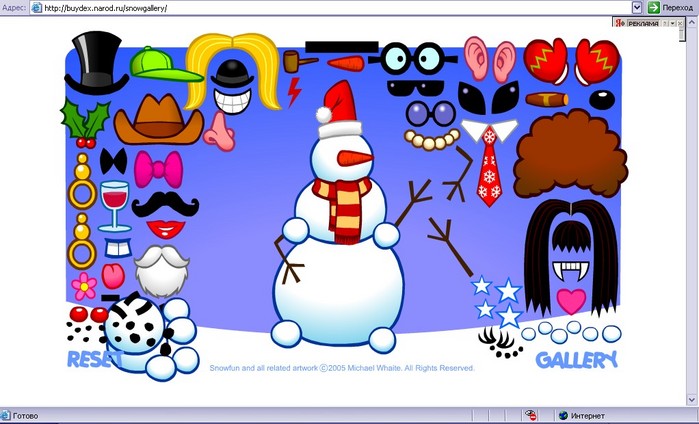Click the Интернет zone status indicator
The height and width of the screenshot is (424, 699).
coord(581,416)
